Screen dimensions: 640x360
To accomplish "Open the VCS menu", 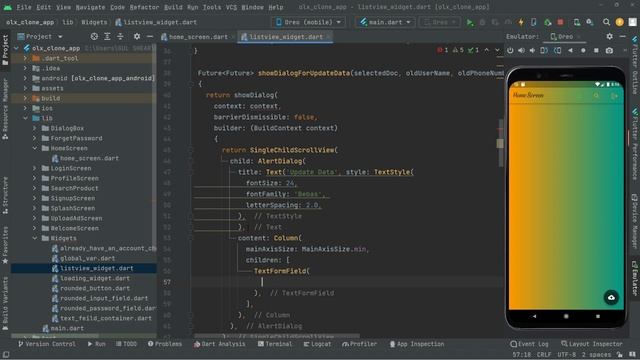I will (x=231, y=7).
